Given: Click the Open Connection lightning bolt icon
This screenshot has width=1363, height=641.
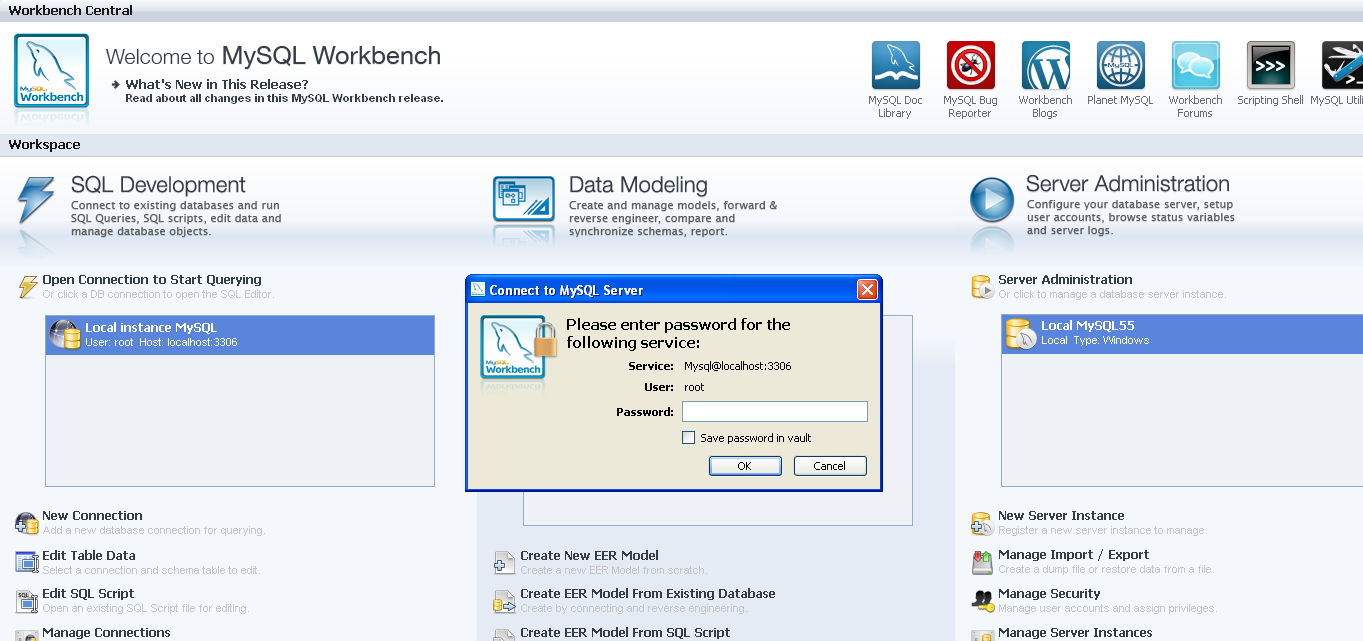Looking at the screenshot, I should pyautogui.click(x=28, y=287).
